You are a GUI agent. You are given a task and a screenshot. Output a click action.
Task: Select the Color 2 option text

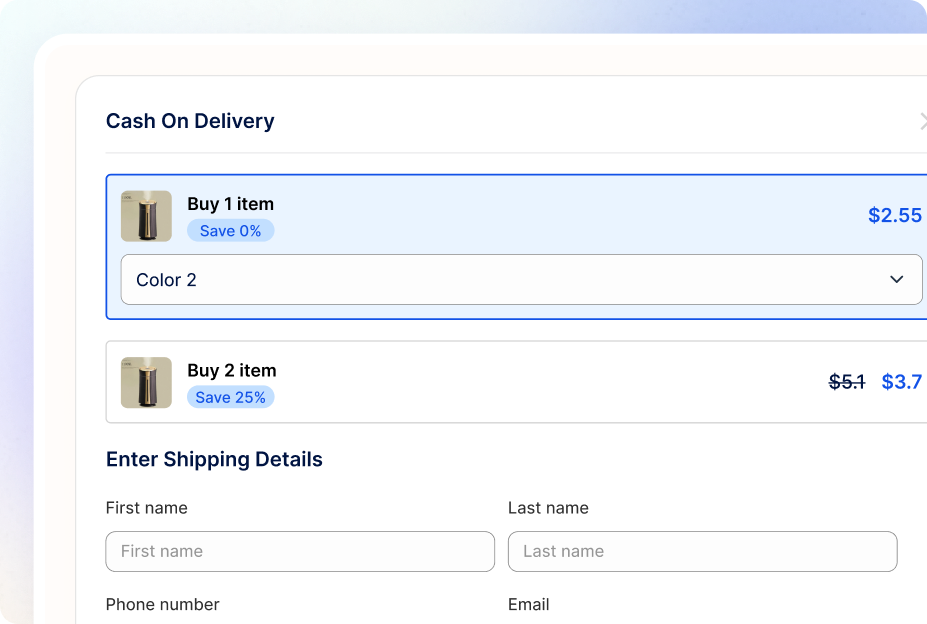(x=166, y=279)
